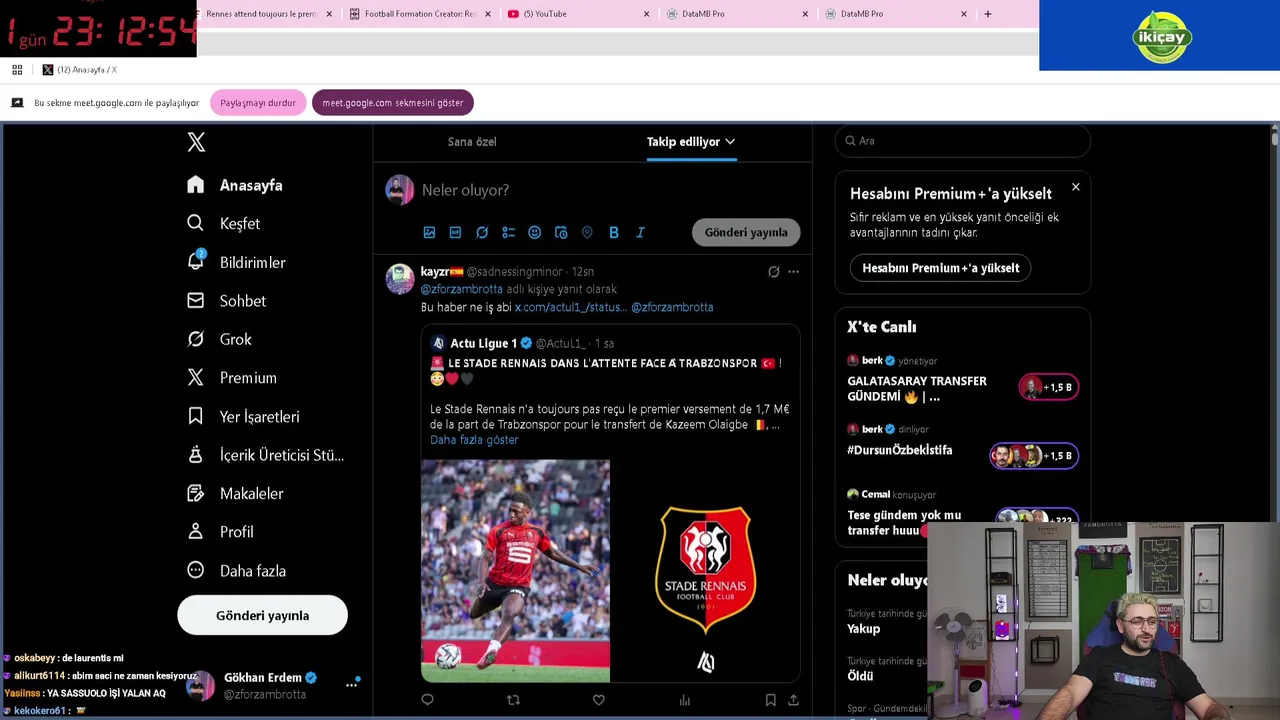Viewport: 1280px width, 720px height.
Task: Open emoji picker in composer
Action: point(534,232)
